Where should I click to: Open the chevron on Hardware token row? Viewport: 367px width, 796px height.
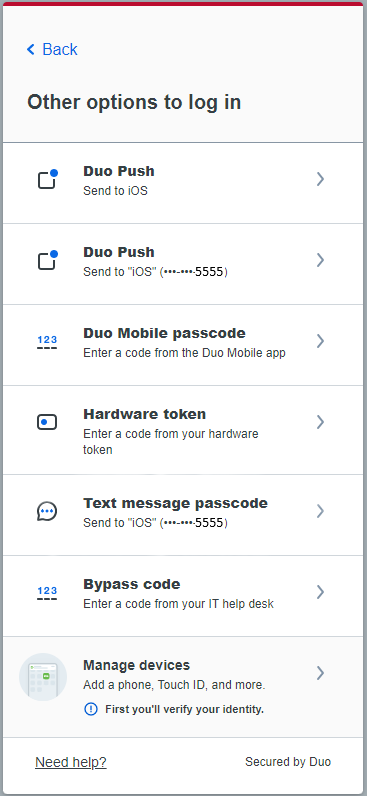coord(320,422)
